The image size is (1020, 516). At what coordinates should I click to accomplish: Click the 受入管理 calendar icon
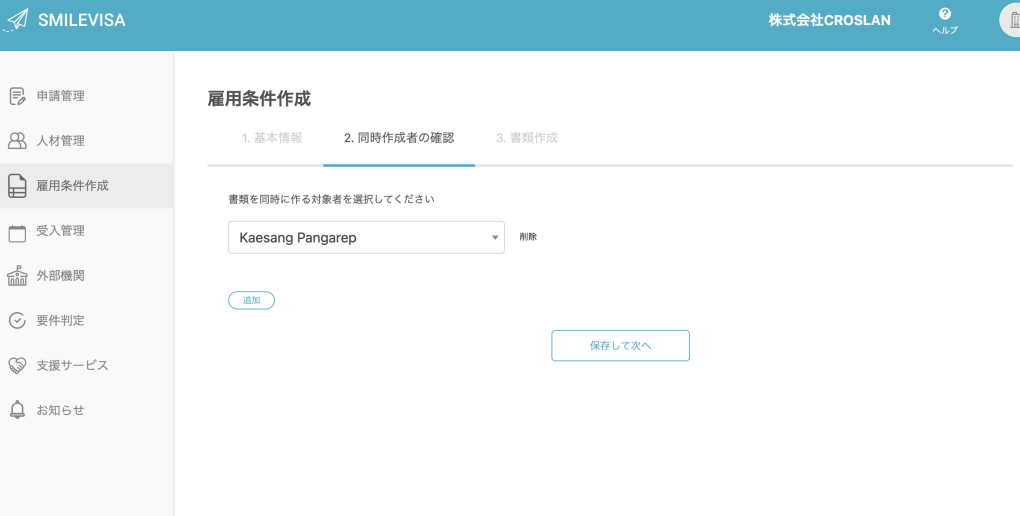click(x=17, y=232)
